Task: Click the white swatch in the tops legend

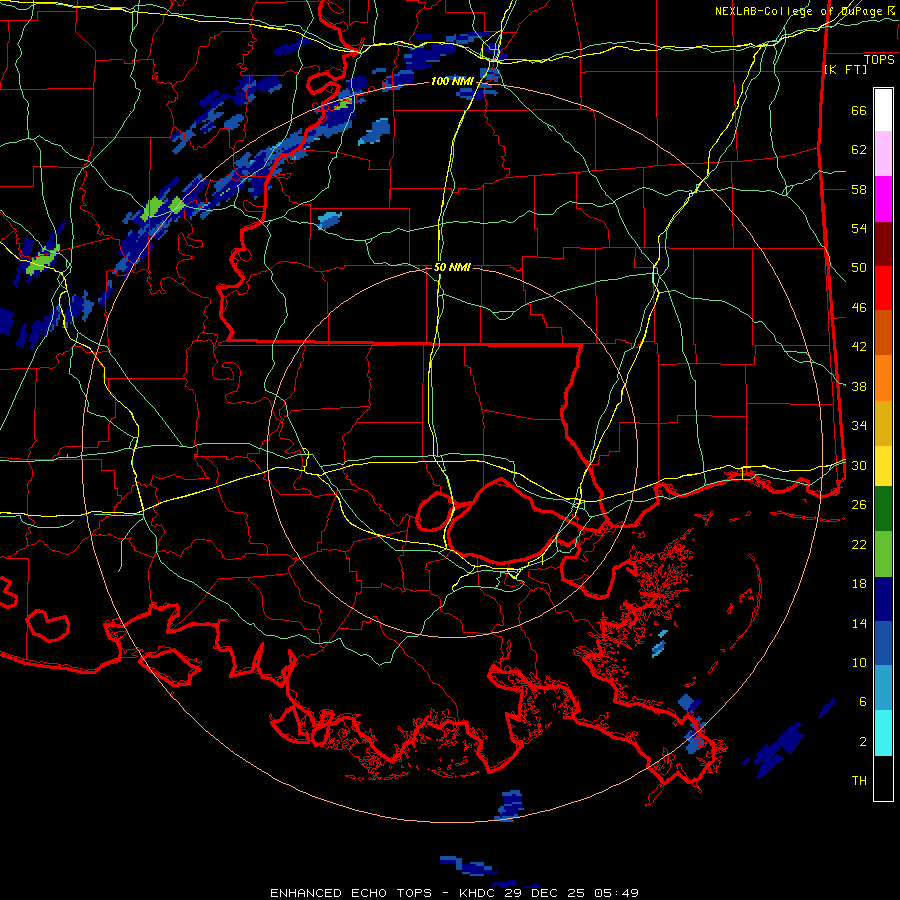Action: (x=883, y=110)
